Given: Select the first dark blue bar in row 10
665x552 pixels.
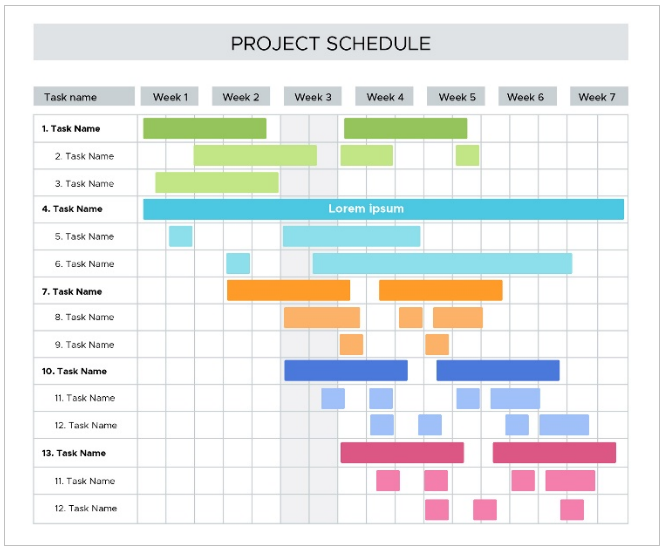Looking at the screenshot, I should click(x=346, y=371).
